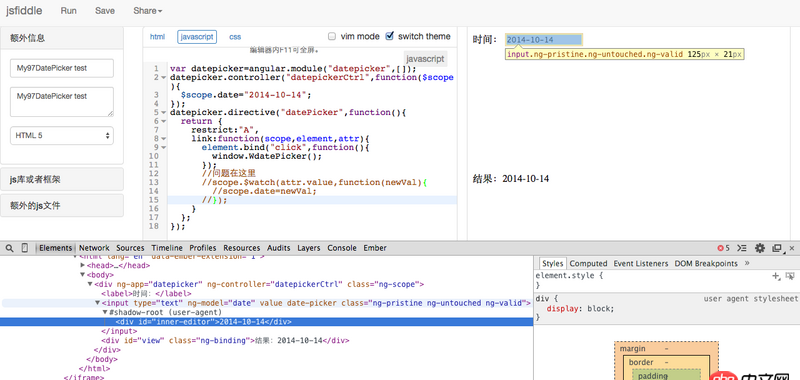
Task: Show more sidebar tabs chevron
Action: (x=747, y=263)
